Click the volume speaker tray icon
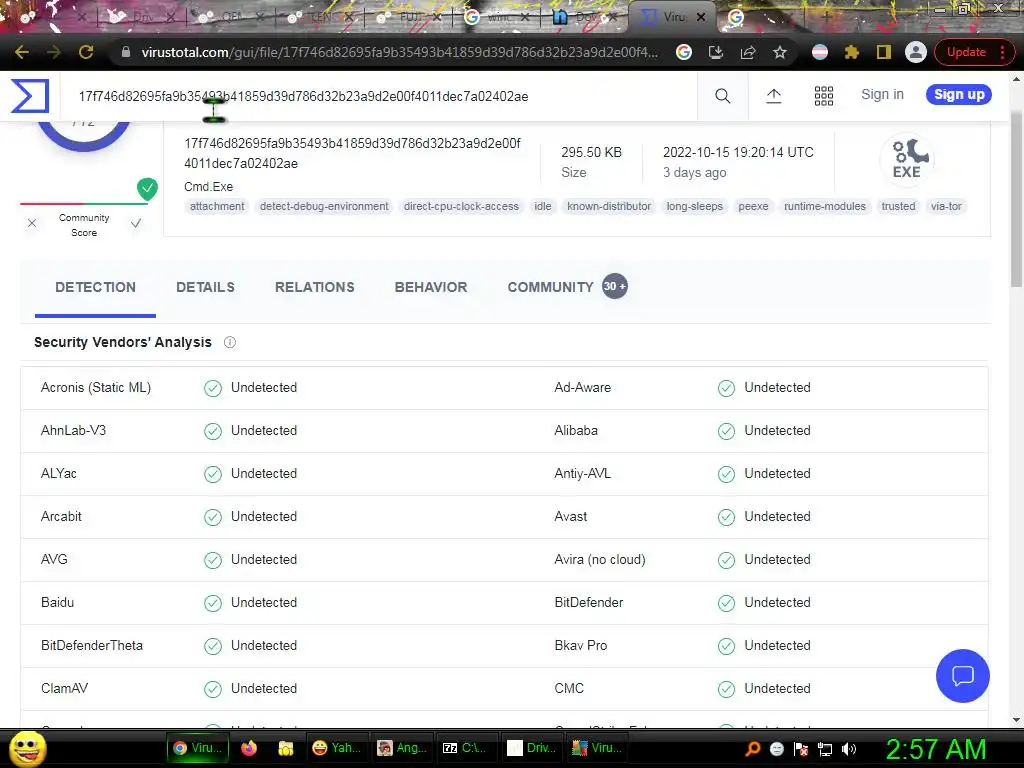Screen dimensions: 1024x768 [x=849, y=748]
